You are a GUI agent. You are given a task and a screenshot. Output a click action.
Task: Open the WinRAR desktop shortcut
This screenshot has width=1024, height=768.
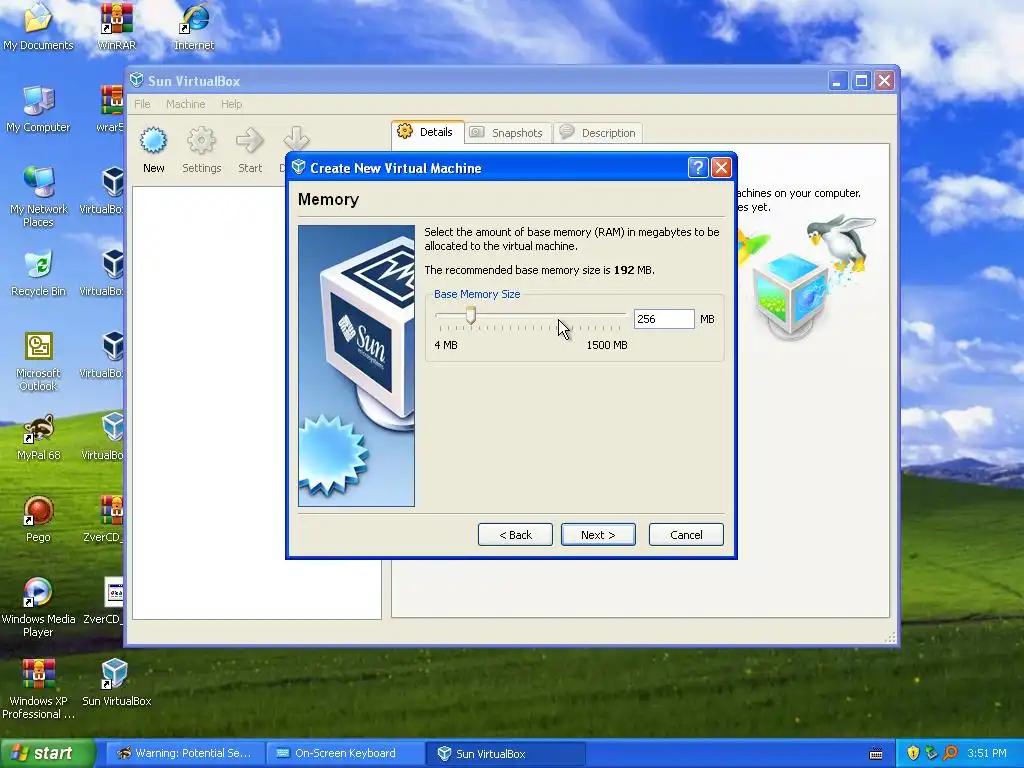coord(116,26)
